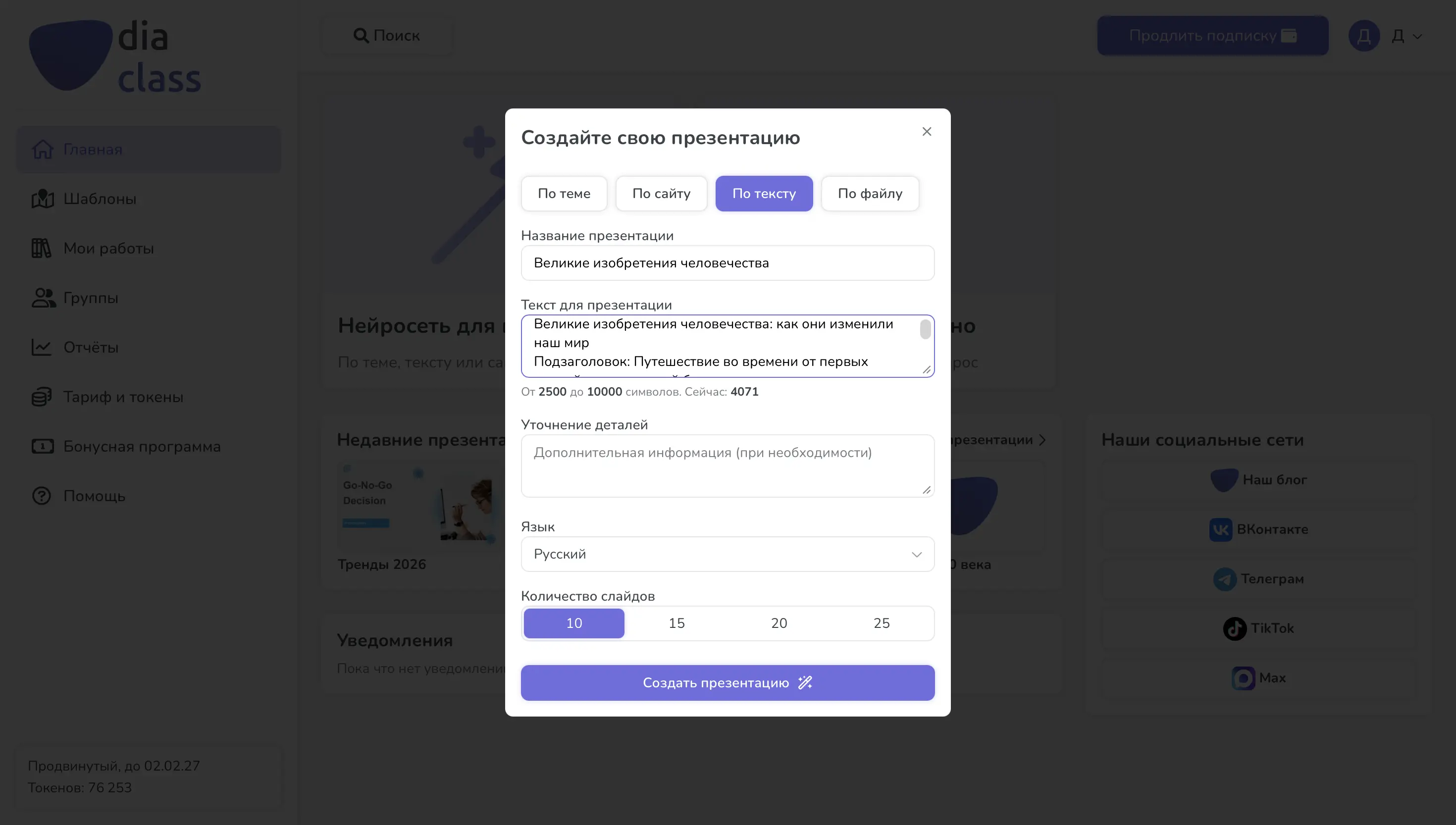Close the presentation creation dialog

[x=926, y=131]
